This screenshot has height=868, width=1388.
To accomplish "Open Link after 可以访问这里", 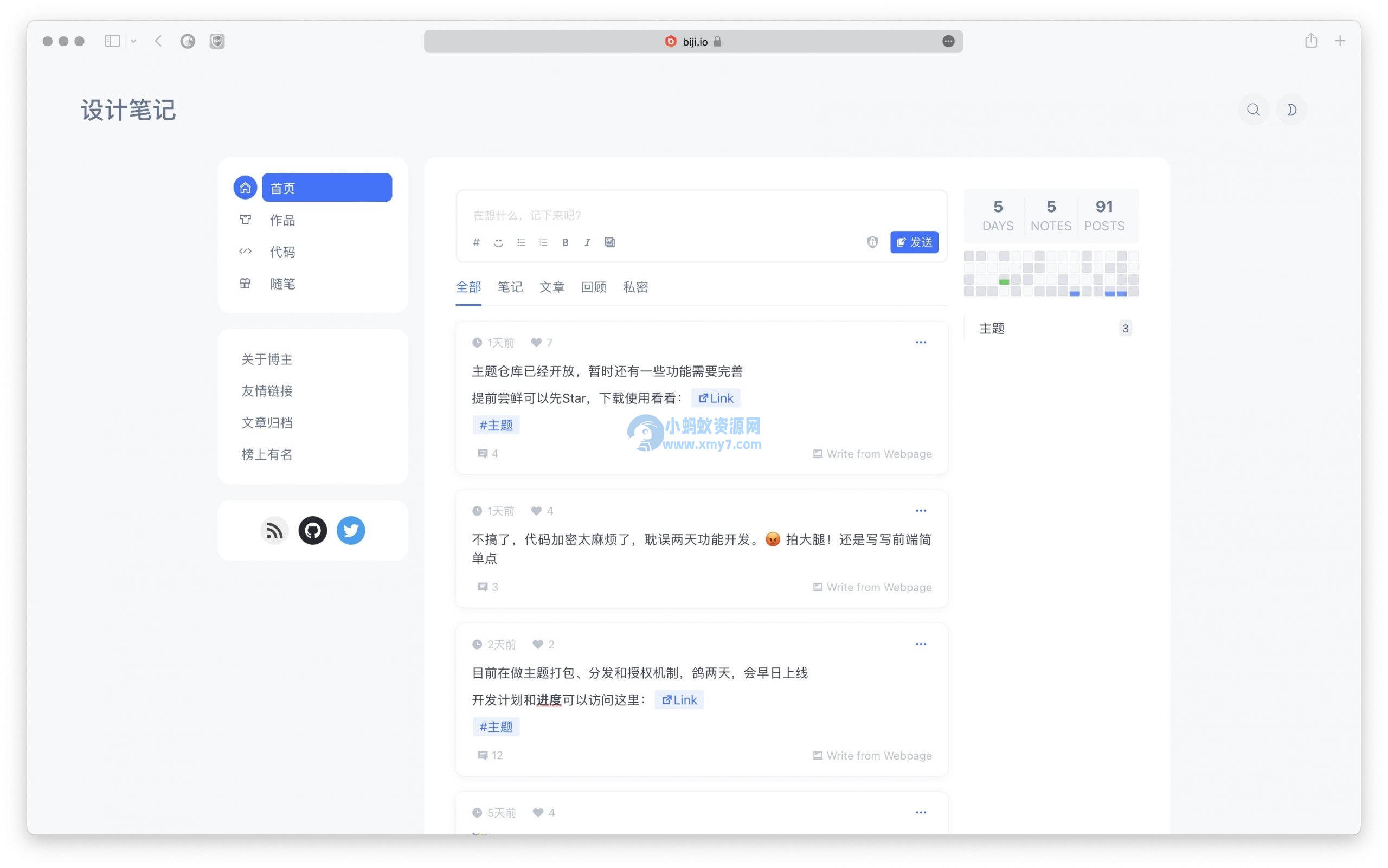I will 679,700.
